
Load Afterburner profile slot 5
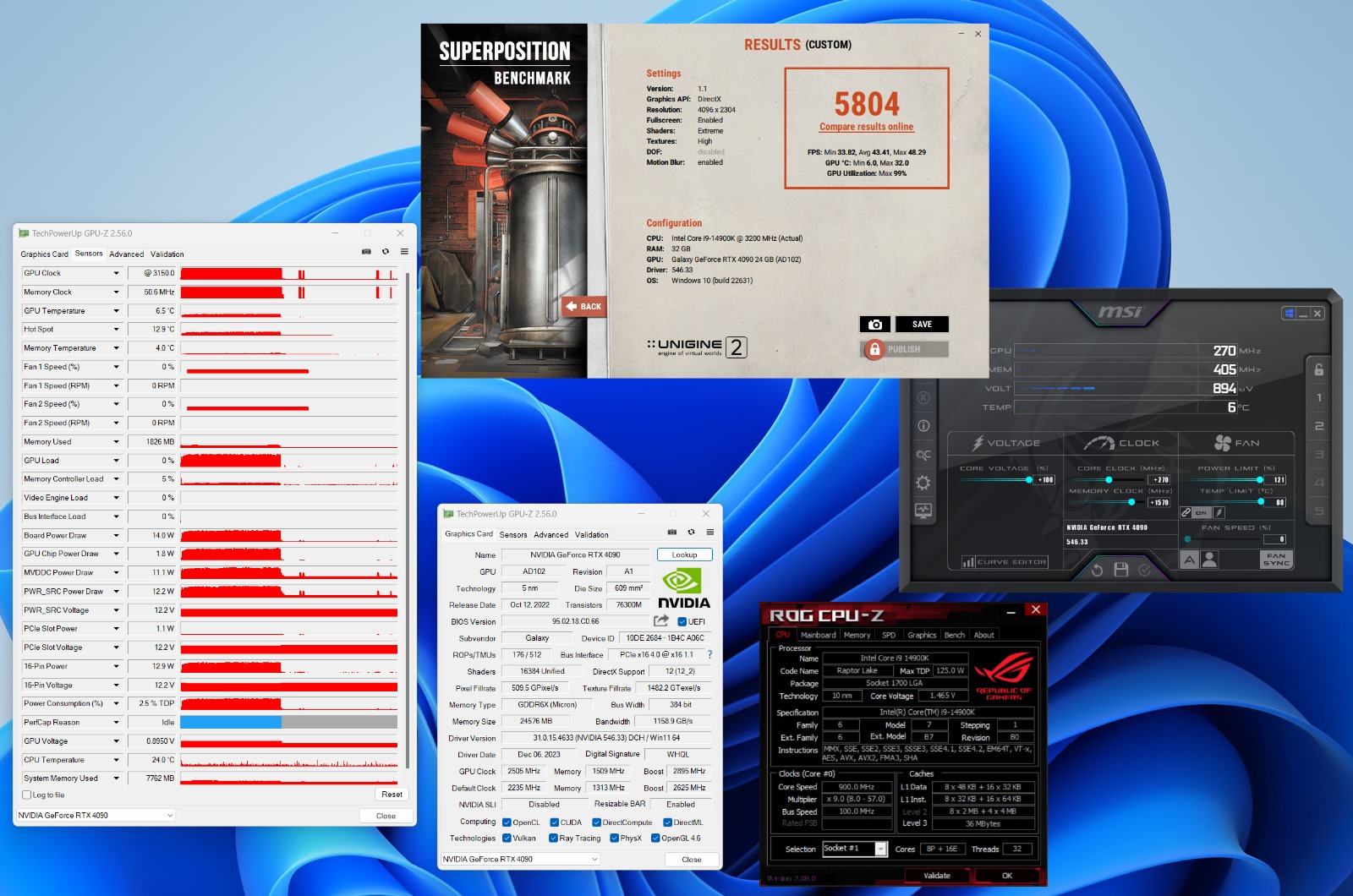1318,511
